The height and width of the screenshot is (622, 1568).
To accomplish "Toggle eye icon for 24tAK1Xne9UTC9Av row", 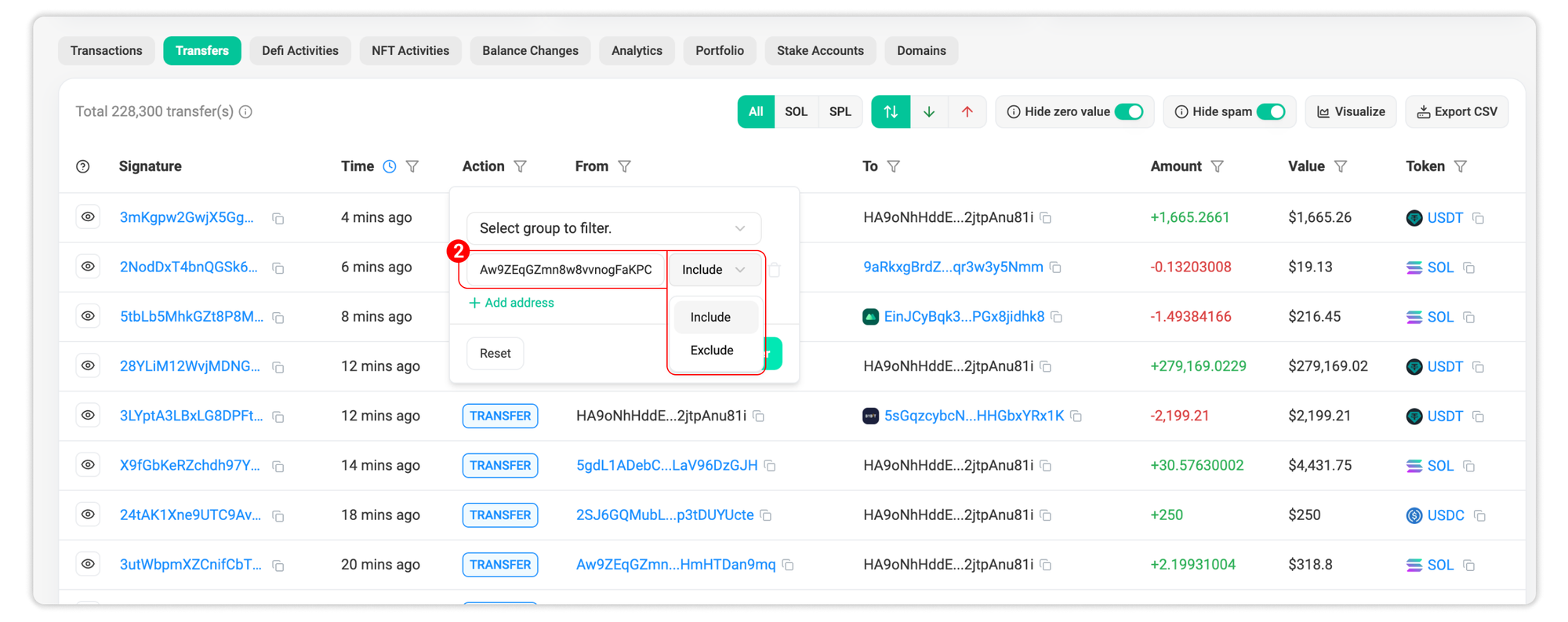I will point(88,515).
